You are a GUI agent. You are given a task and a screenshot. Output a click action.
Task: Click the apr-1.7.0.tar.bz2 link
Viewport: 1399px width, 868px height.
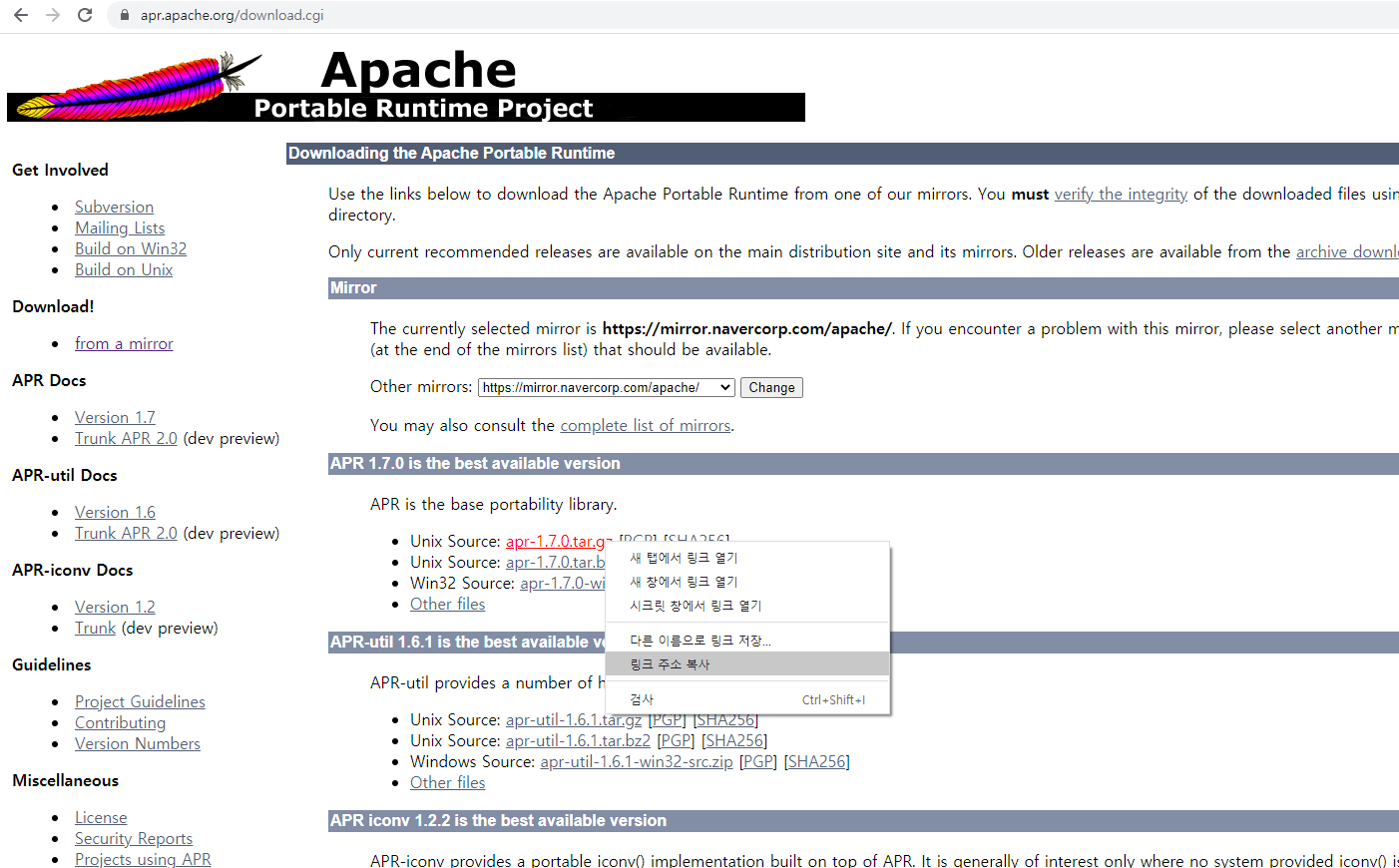point(556,562)
